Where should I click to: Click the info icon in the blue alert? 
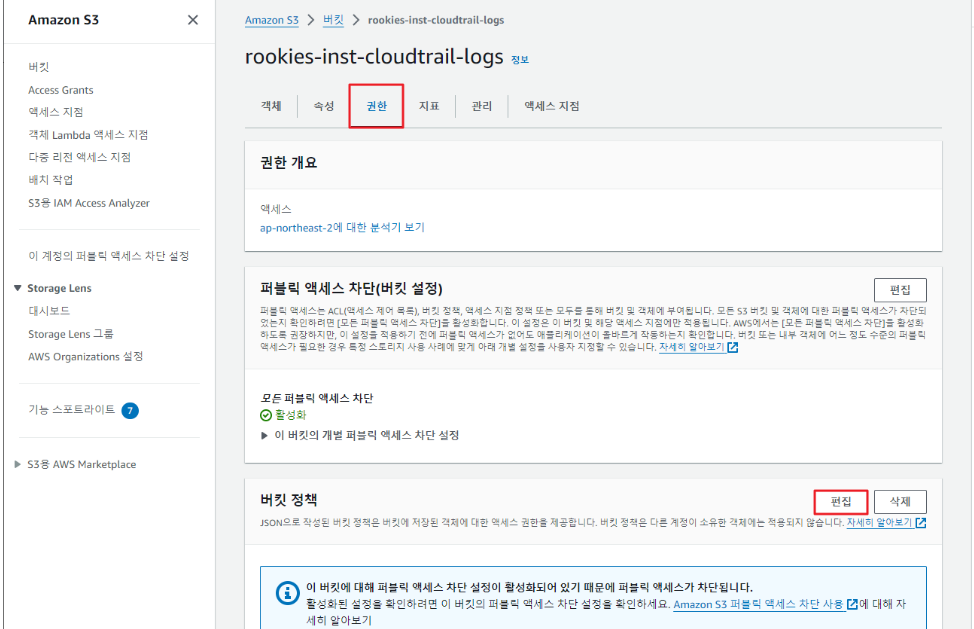pos(288,593)
